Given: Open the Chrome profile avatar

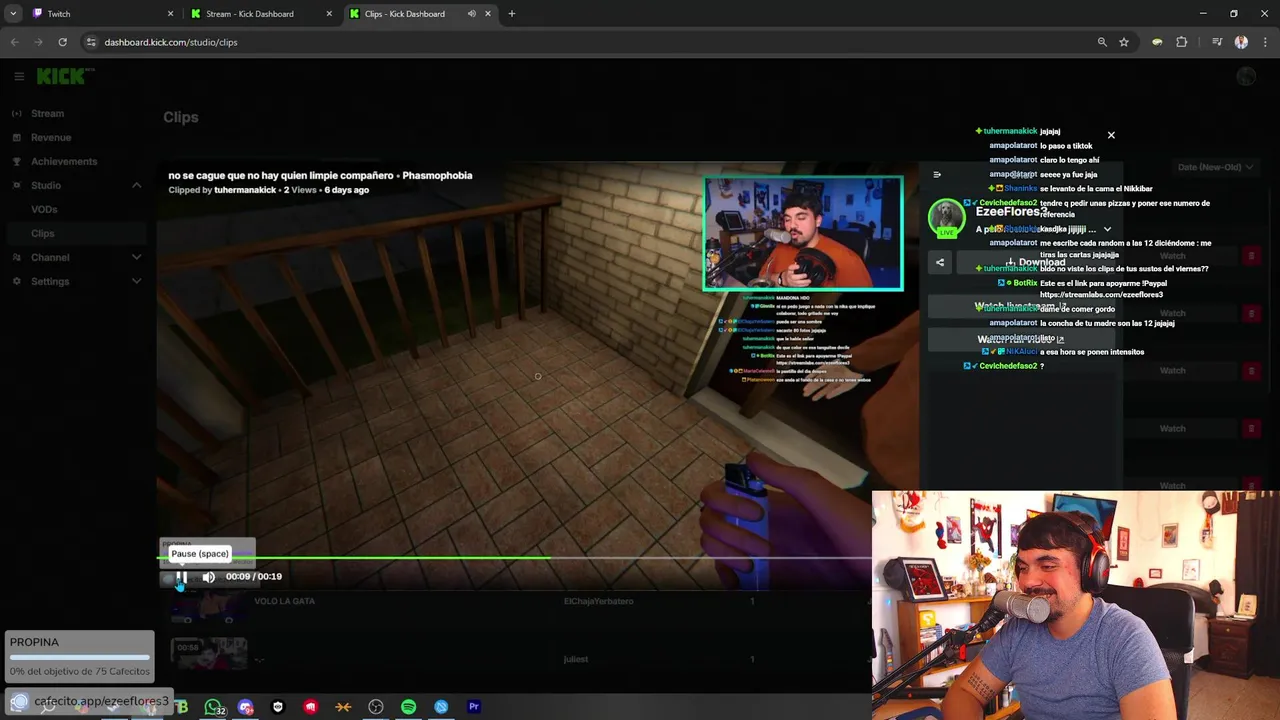Looking at the screenshot, I should (1241, 42).
